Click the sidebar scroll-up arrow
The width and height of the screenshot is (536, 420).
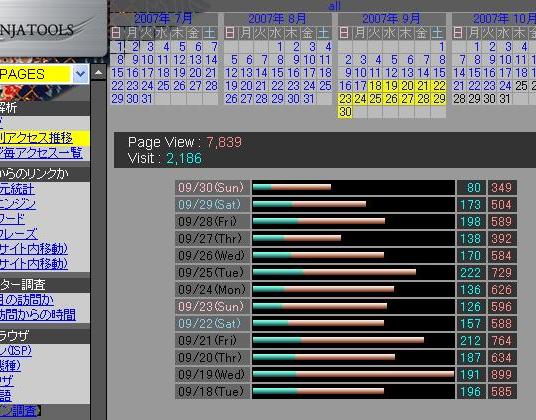98,72
